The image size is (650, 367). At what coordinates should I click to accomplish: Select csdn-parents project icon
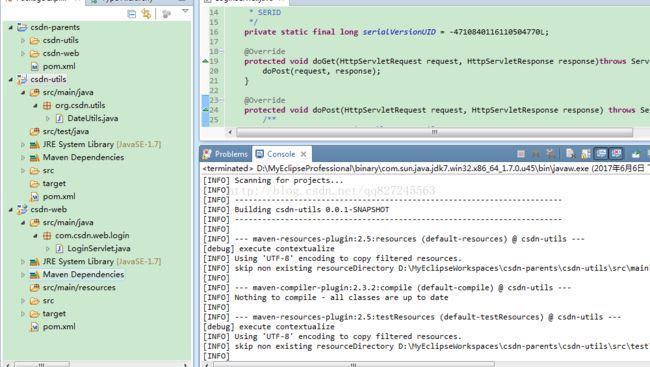tap(22, 27)
